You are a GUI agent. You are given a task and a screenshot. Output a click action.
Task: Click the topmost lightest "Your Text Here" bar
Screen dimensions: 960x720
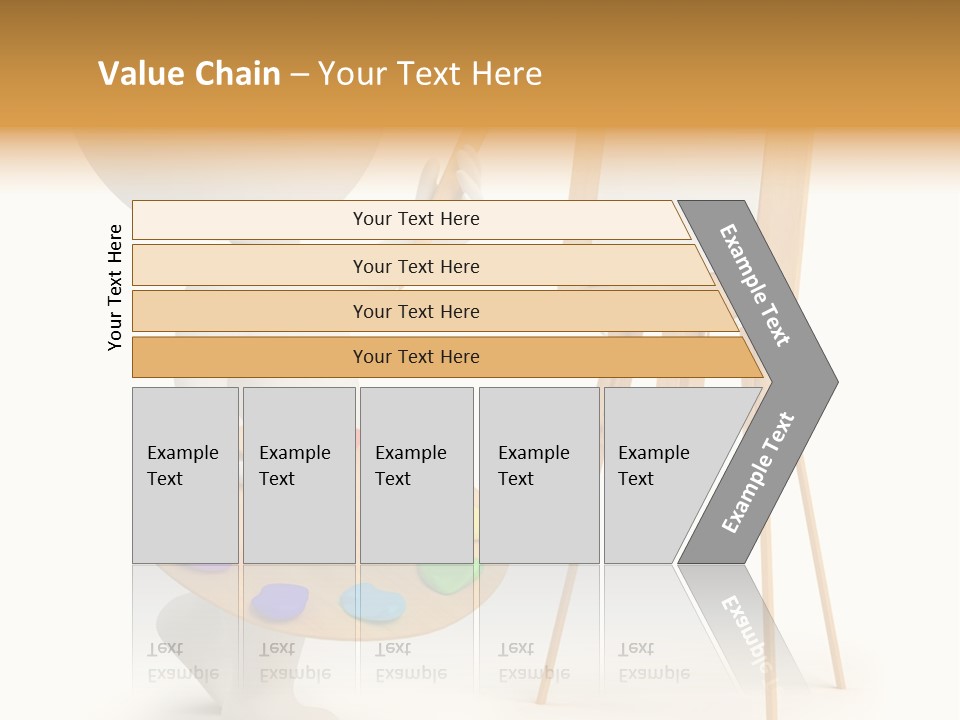point(415,219)
